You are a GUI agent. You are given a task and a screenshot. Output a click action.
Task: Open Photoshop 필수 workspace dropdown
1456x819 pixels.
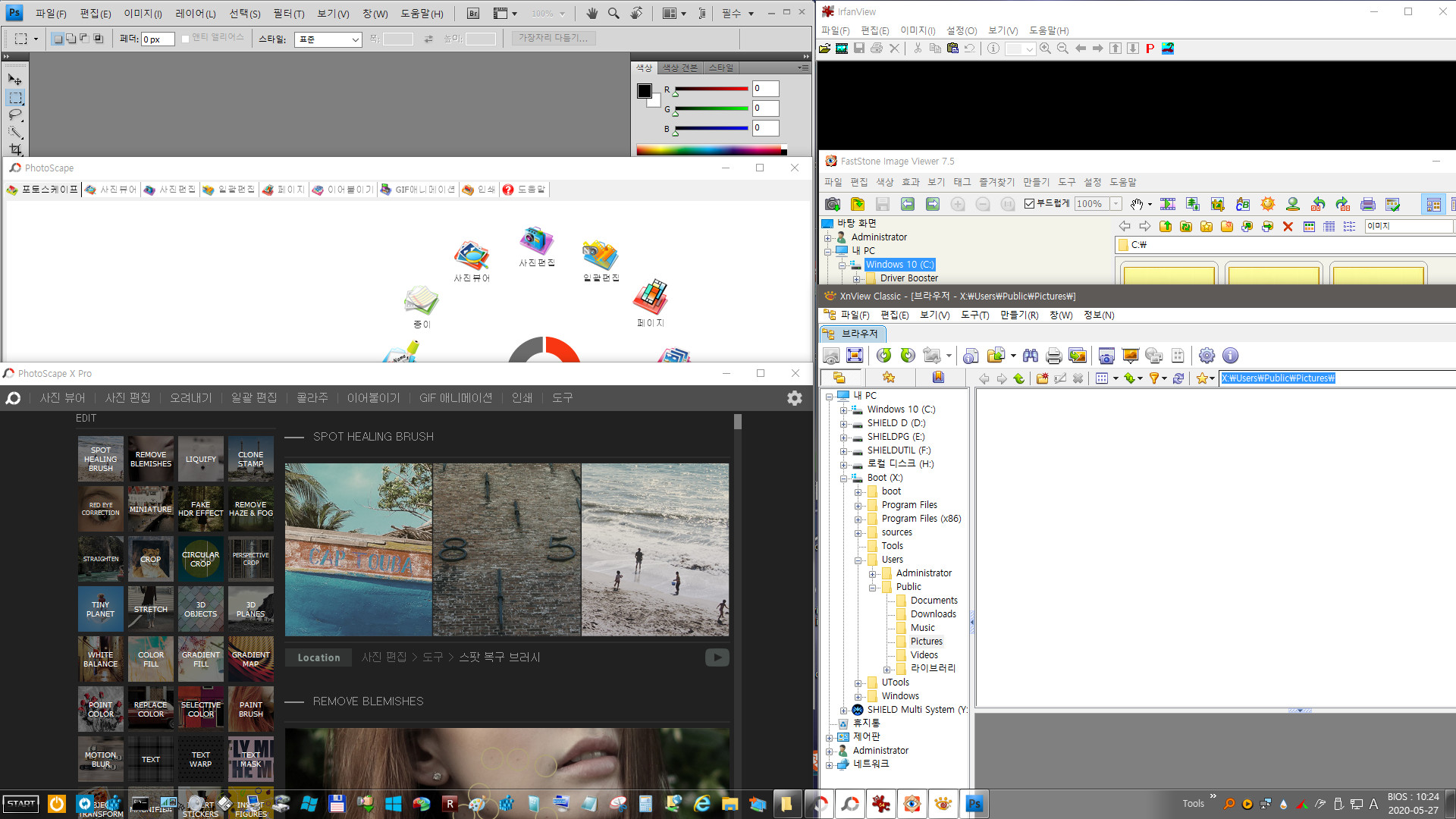click(x=737, y=14)
